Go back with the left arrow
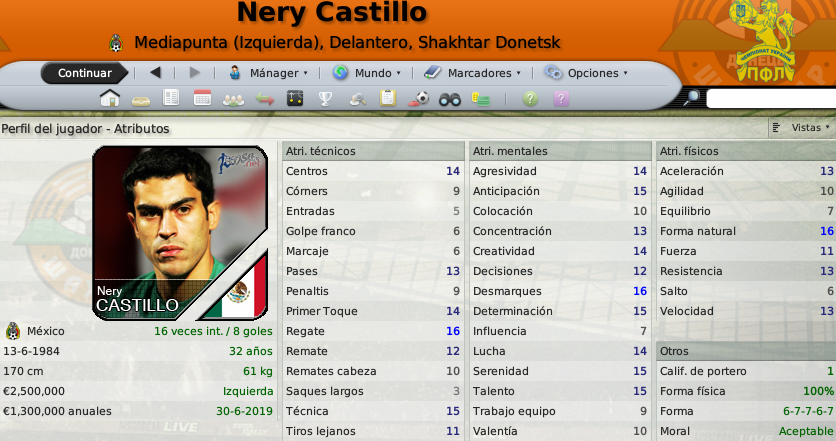The height and width of the screenshot is (441, 836). point(156,73)
